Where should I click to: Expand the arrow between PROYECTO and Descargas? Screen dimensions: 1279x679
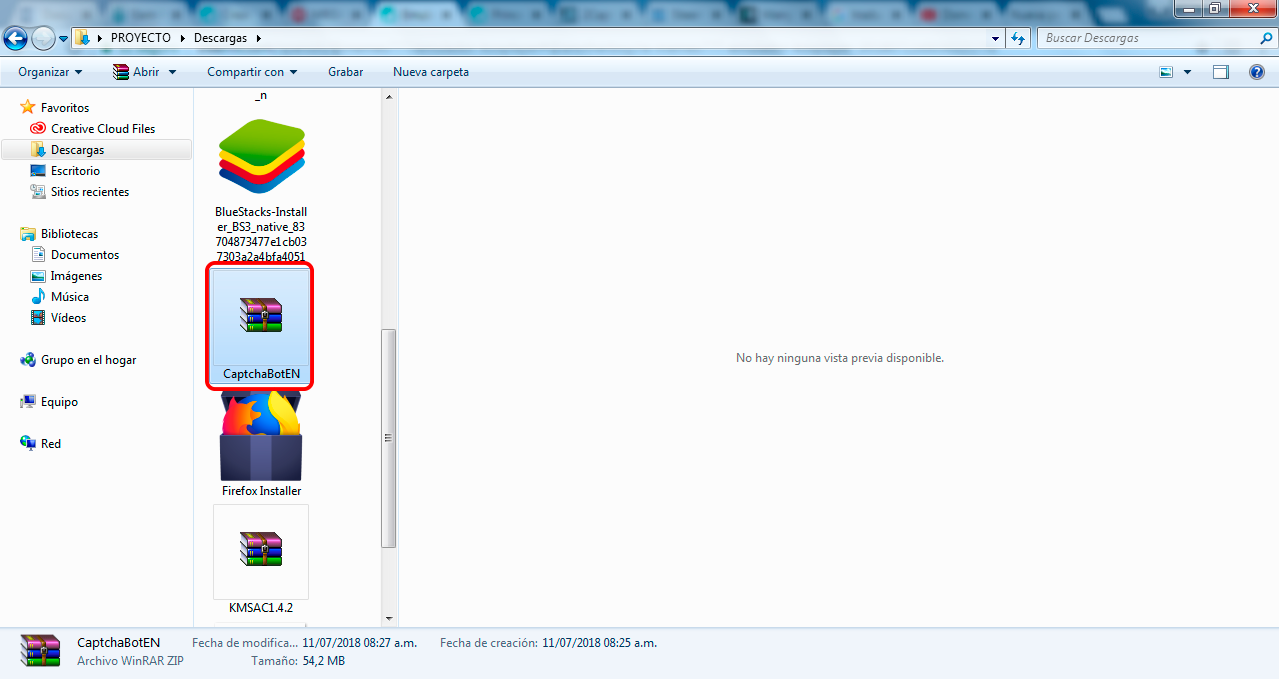point(183,38)
